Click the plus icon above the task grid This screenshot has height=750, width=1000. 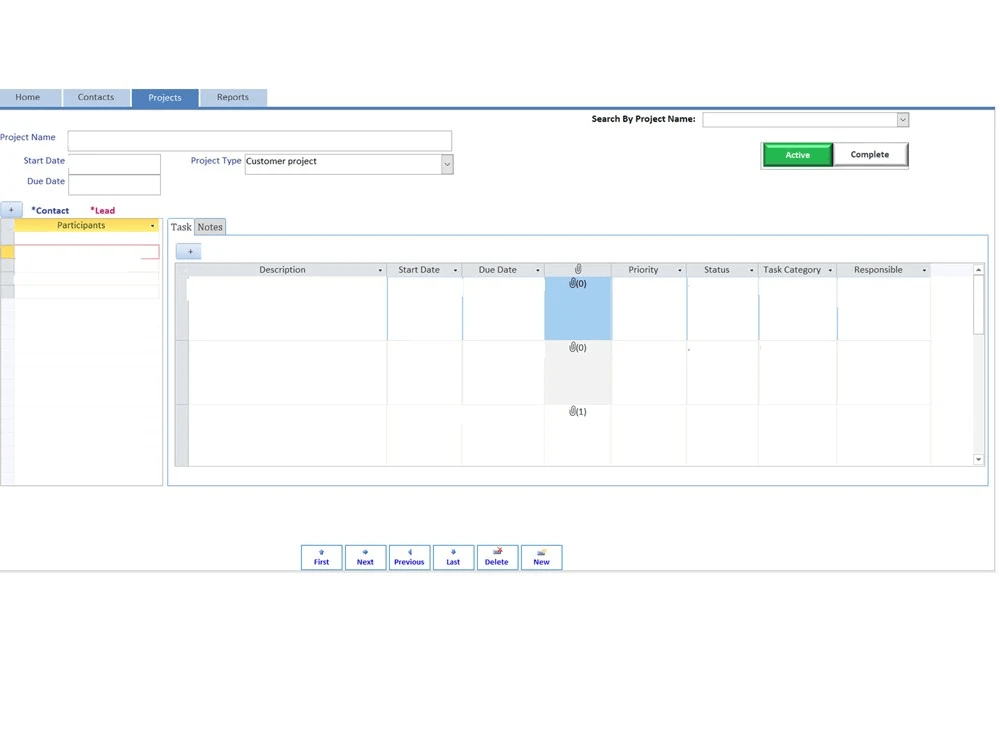click(188, 251)
